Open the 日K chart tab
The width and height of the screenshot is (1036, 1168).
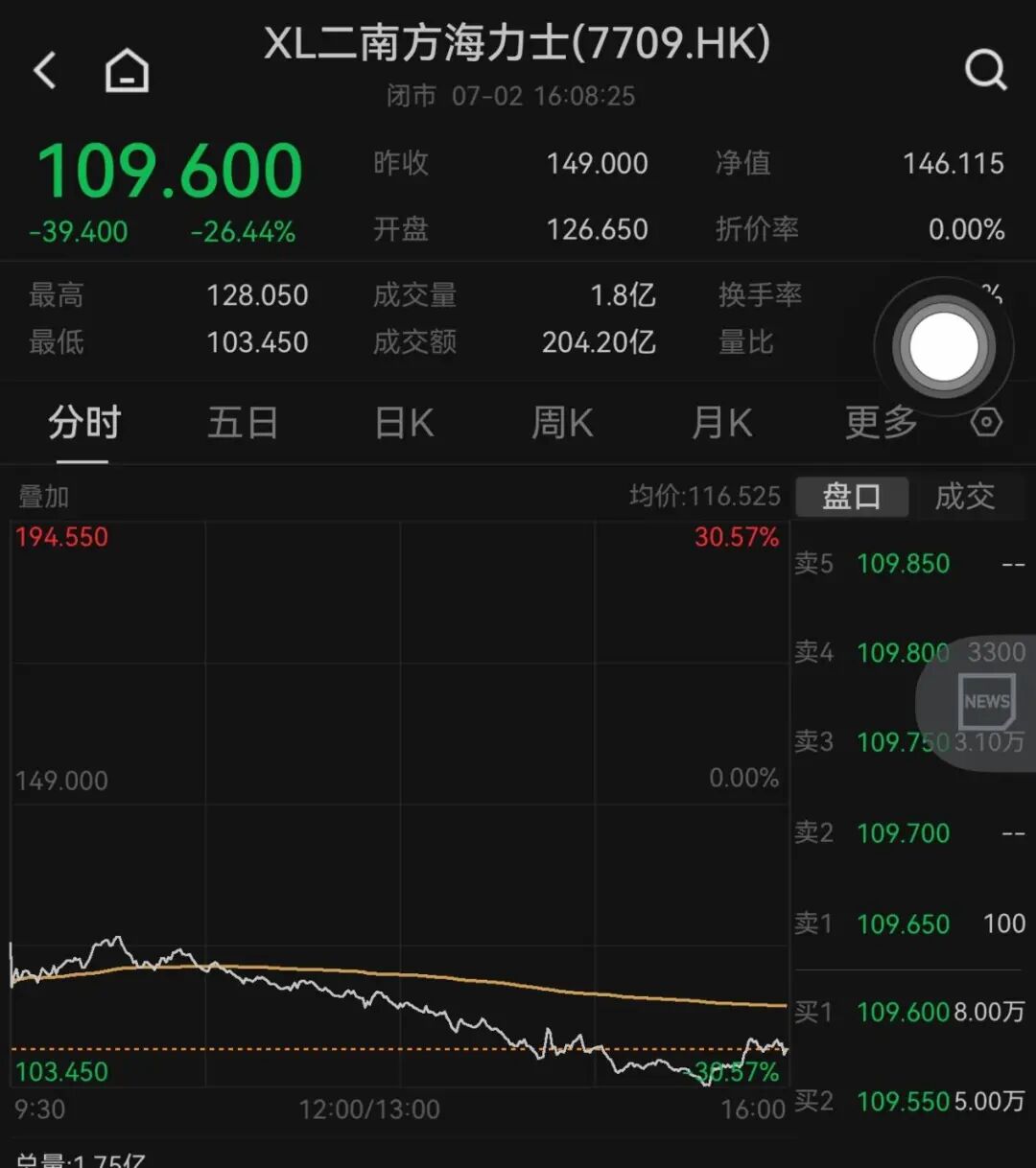[404, 422]
